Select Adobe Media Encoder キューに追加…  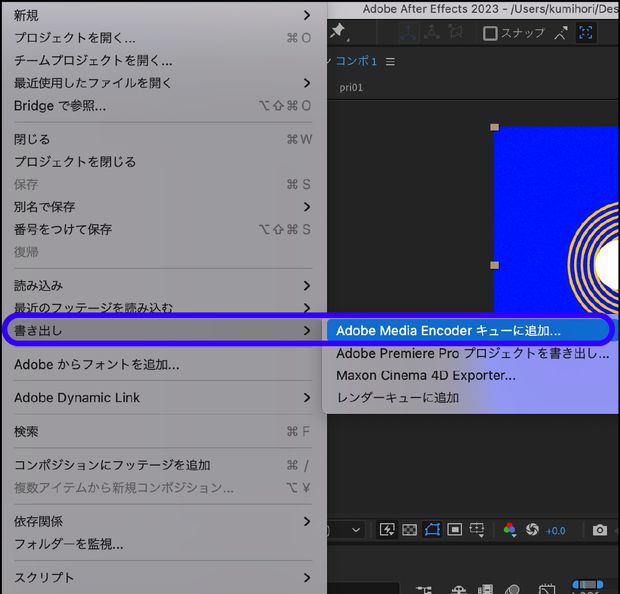point(473,331)
